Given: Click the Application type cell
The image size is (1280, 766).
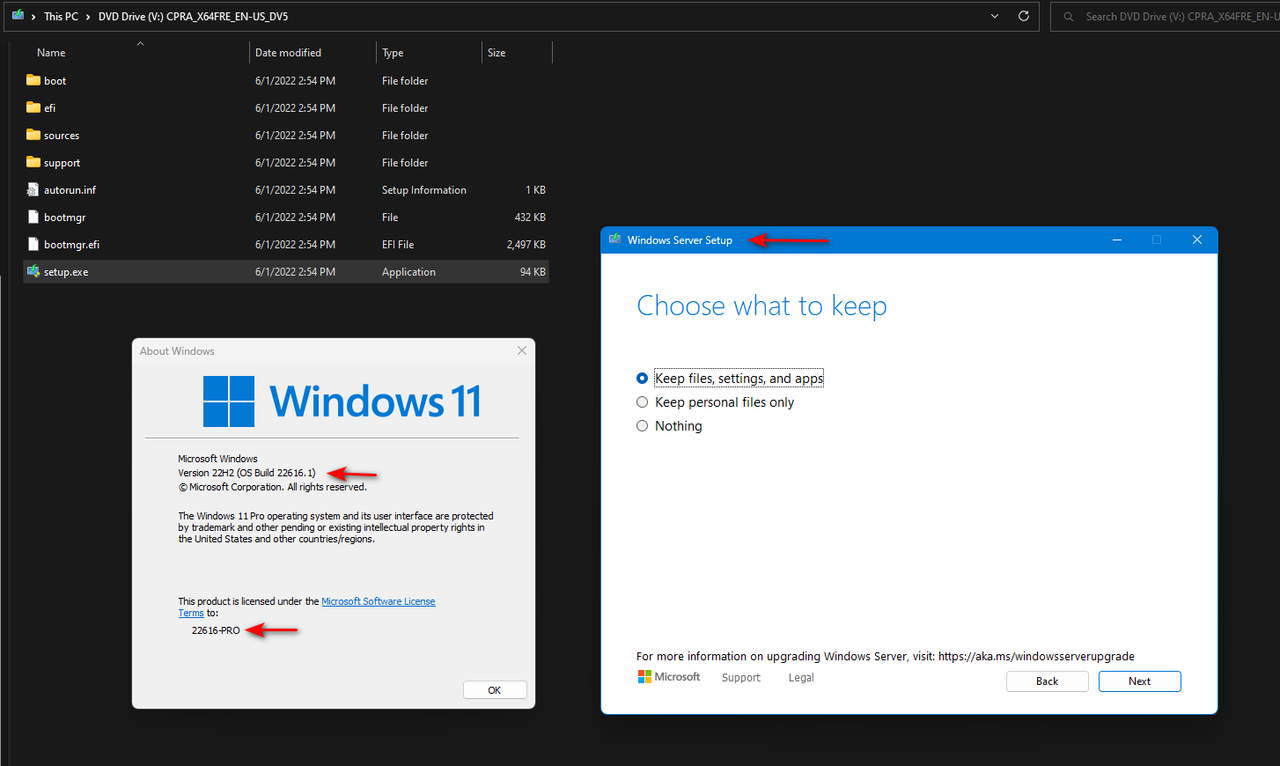Looking at the screenshot, I should pyautogui.click(x=409, y=272).
